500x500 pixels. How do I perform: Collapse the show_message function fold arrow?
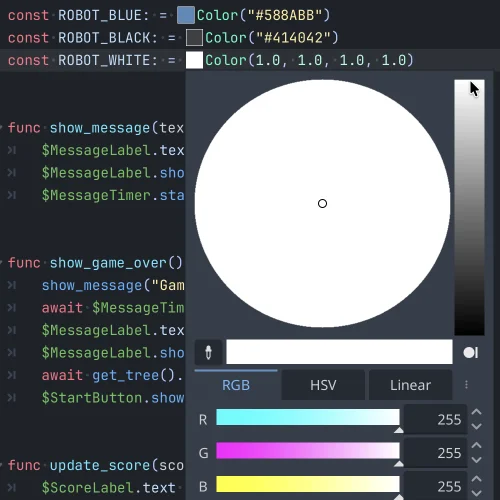[x=2, y=127]
